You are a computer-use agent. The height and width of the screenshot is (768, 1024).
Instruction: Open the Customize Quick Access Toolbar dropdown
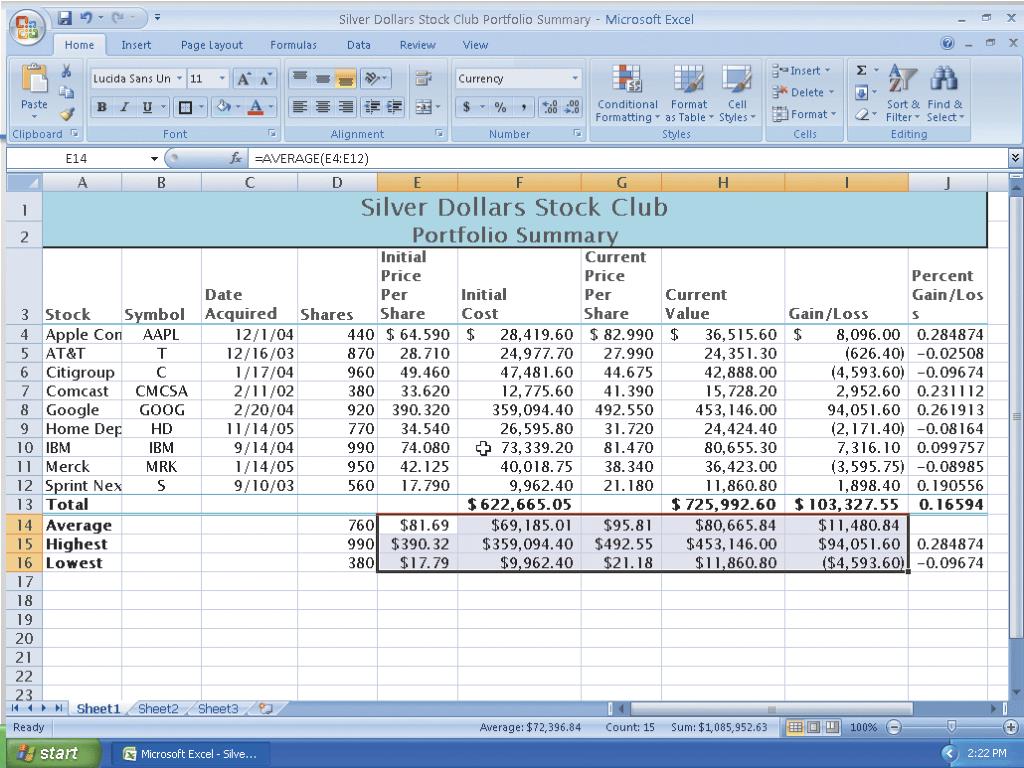coord(157,18)
